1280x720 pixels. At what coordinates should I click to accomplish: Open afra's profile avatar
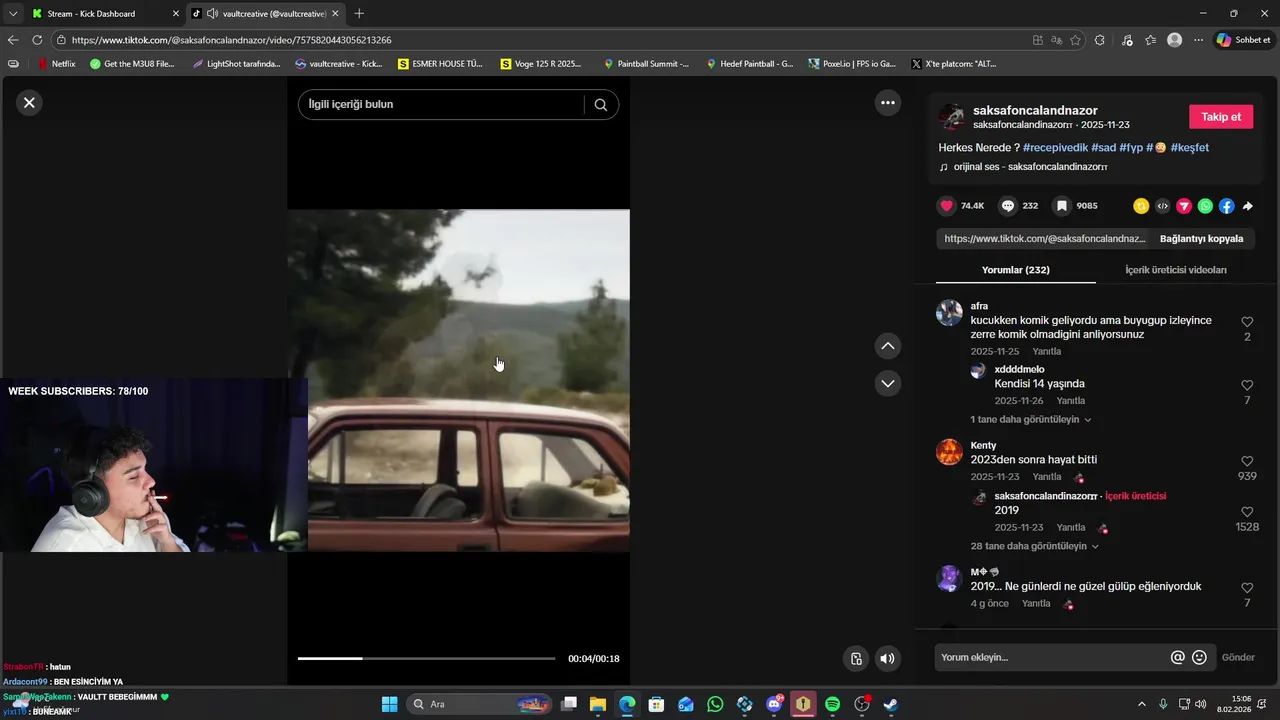pyautogui.click(x=949, y=313)
